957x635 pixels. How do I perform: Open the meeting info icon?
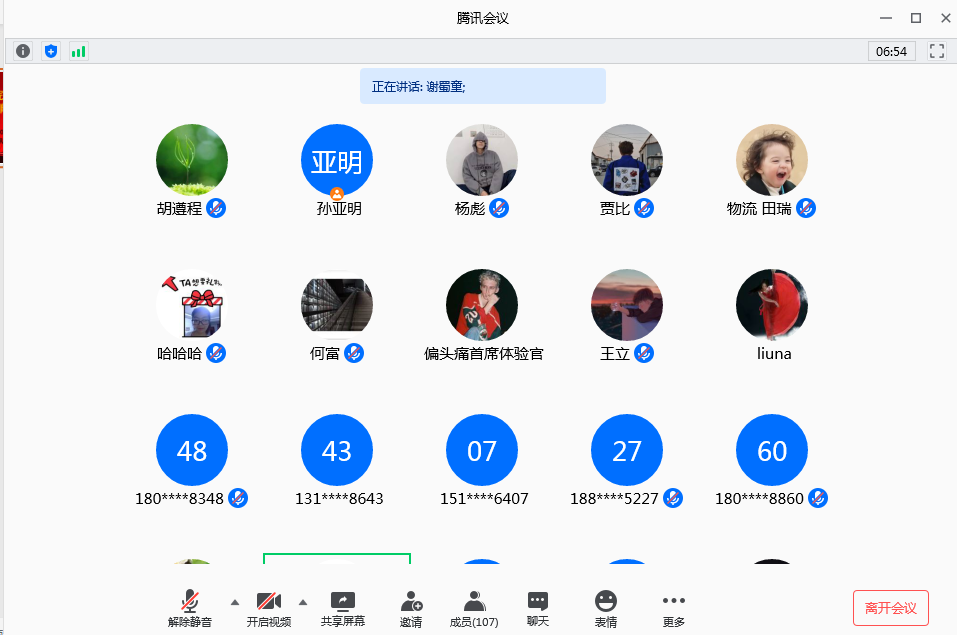coord(23,51)
